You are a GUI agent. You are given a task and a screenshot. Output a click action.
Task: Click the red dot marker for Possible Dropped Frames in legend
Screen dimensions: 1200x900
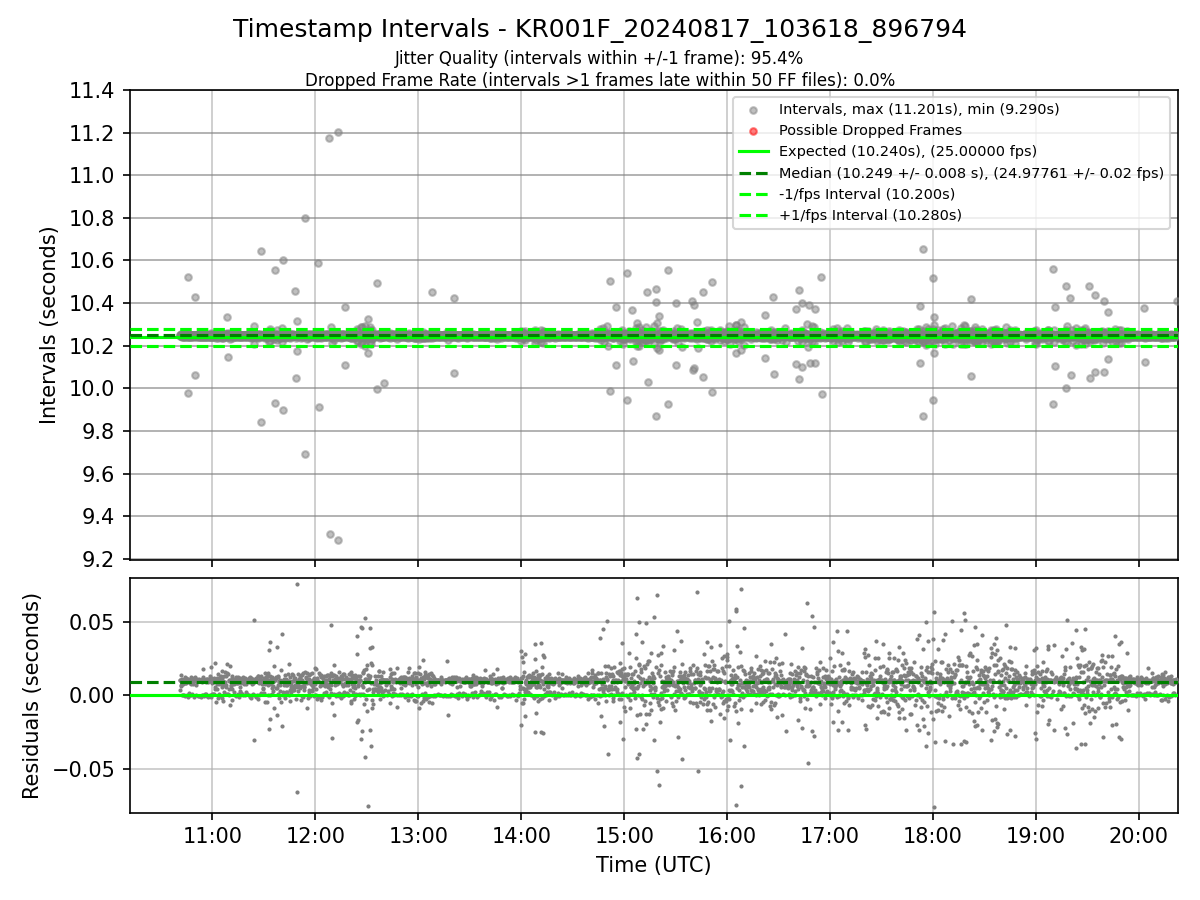point(754,131)
